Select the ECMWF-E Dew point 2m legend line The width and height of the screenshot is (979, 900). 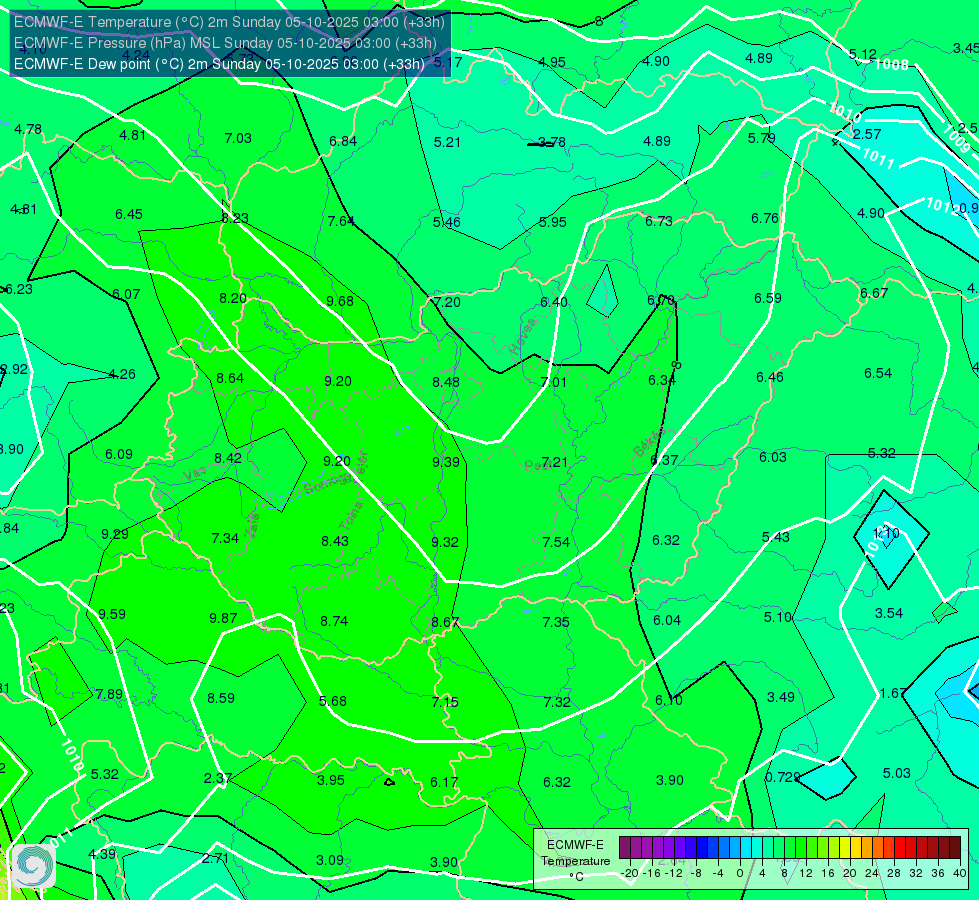pyautogui.click(x=219, y=64)
